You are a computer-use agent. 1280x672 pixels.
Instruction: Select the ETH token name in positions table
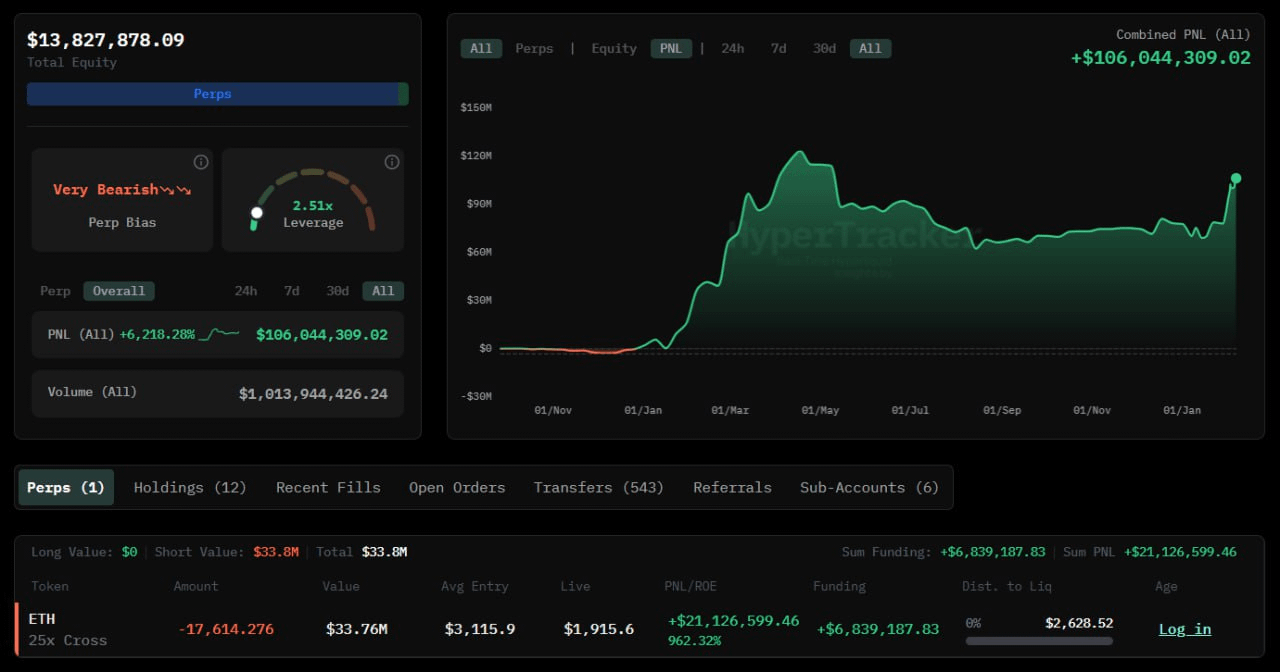(x=42, y=619)
